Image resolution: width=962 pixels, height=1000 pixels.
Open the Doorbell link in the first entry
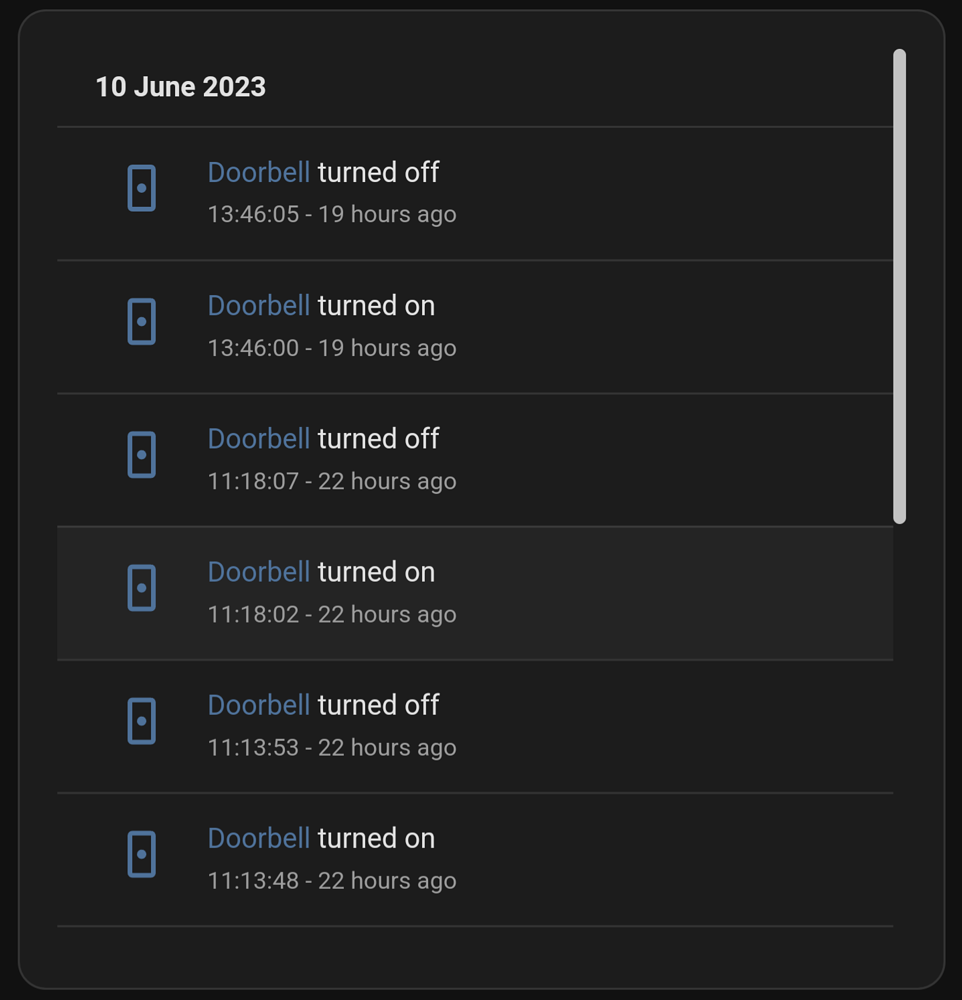click(258, 172)
